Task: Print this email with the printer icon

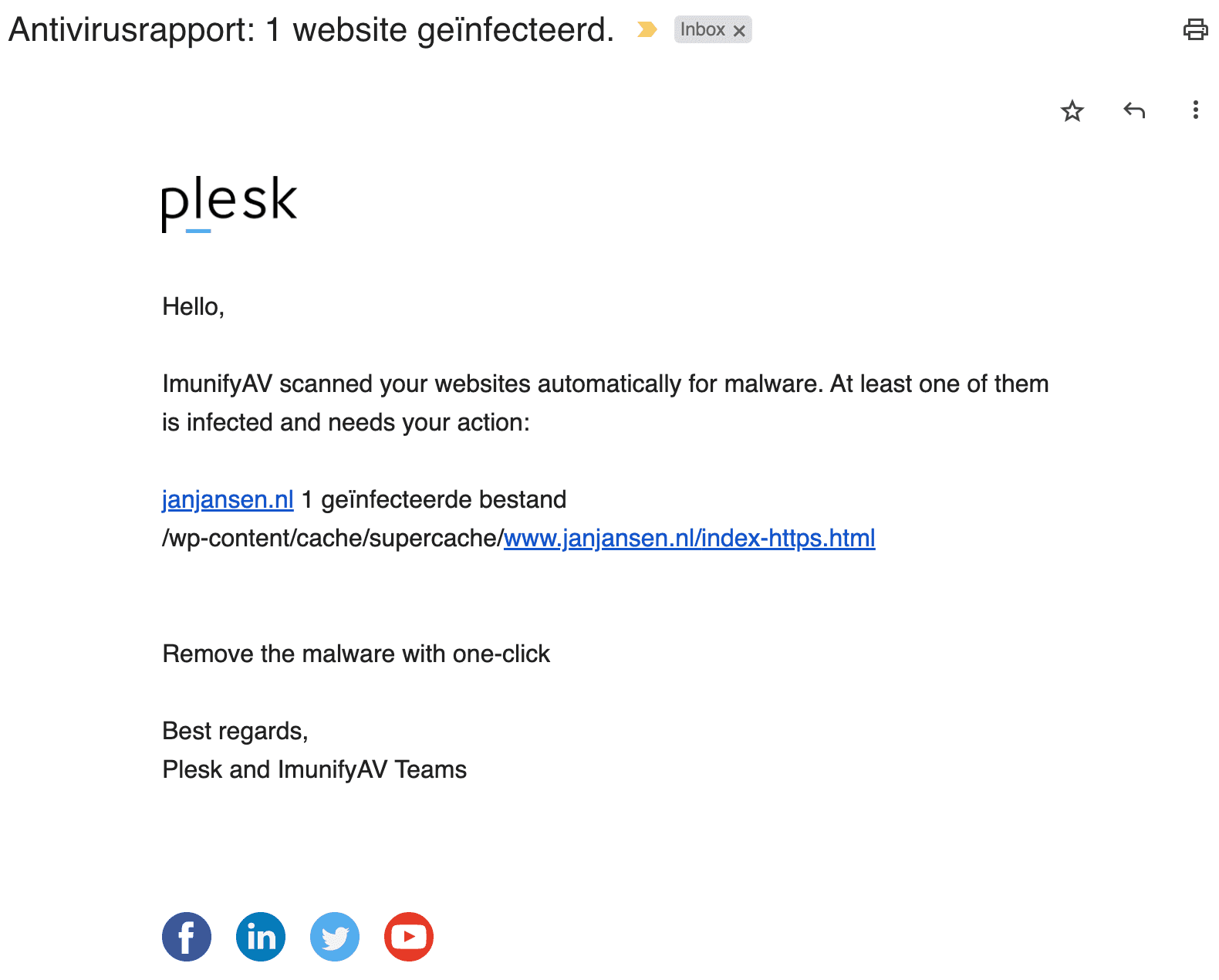Action: (1195, 29)
